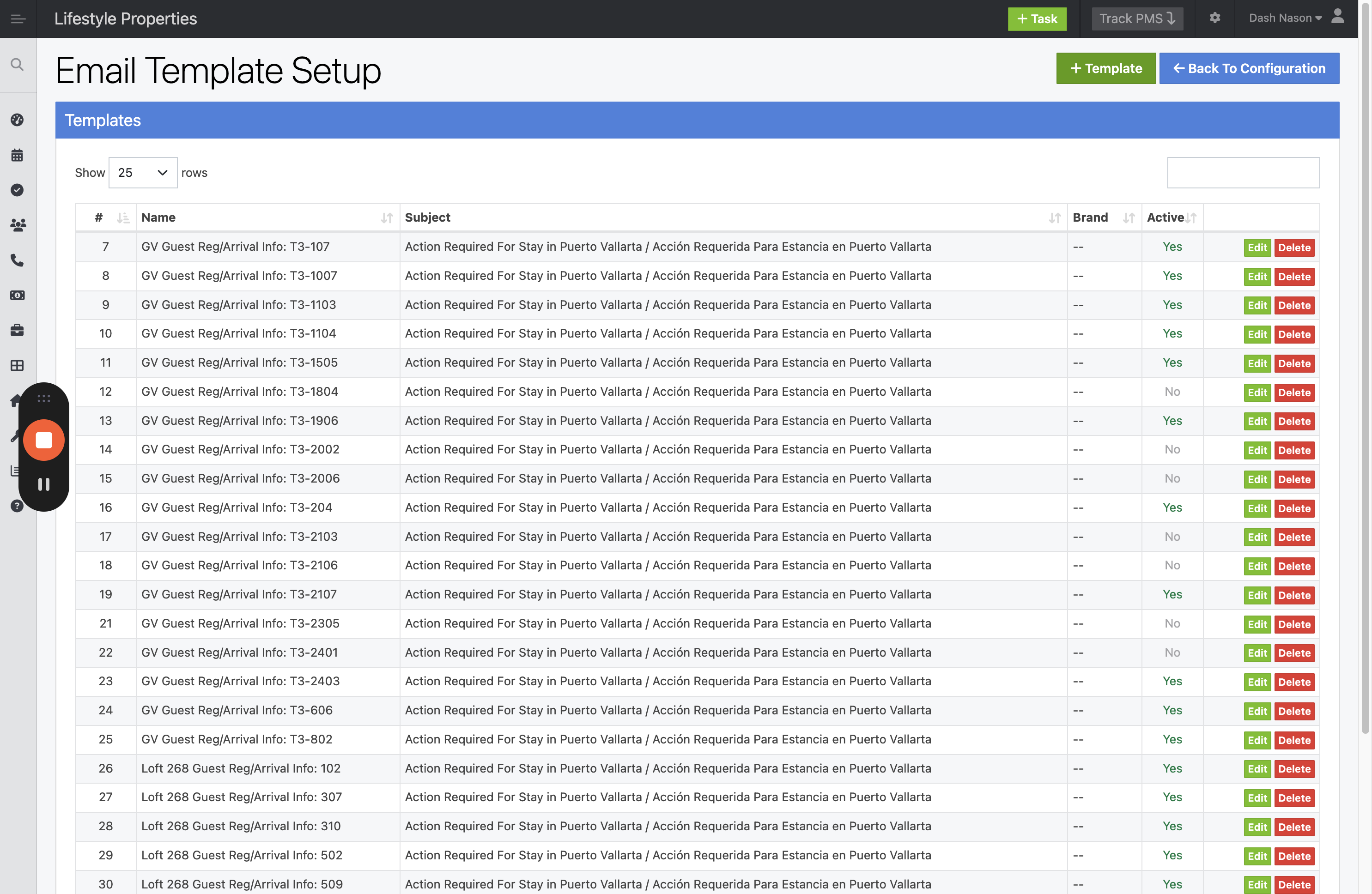
Task: Click the 'Yes' active value for T3-2107
Action: click(x=1172, y=594)
